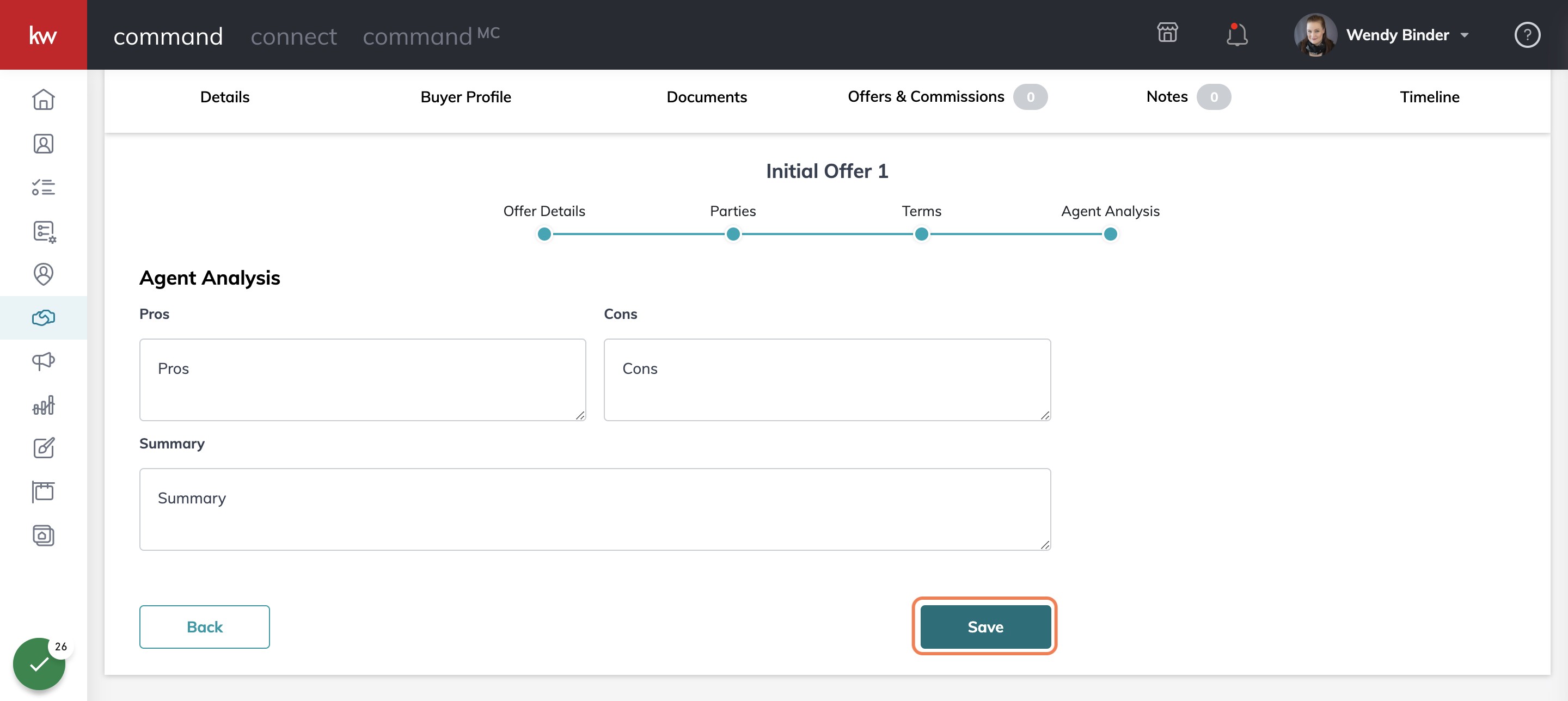Click the Save button

click(985, 627)
